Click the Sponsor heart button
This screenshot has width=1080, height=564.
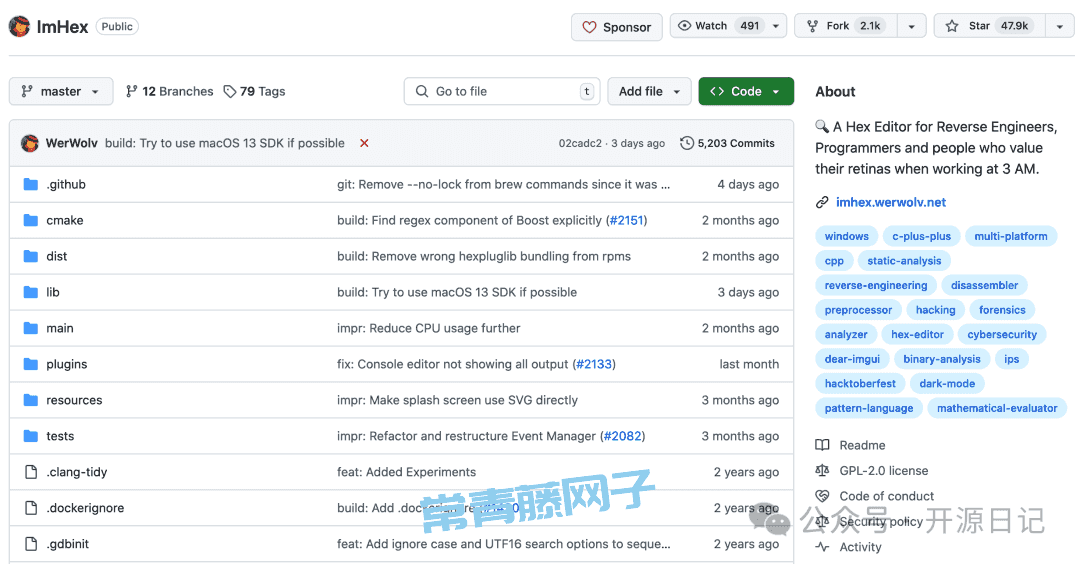pos(616,27)
